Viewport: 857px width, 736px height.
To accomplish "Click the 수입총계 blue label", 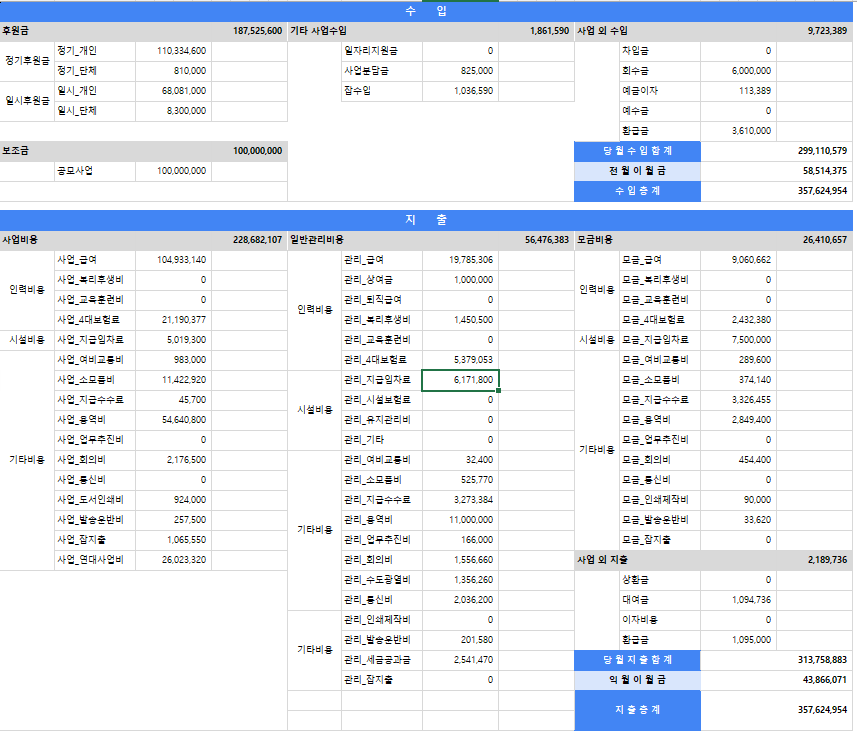I will (637, 191).
